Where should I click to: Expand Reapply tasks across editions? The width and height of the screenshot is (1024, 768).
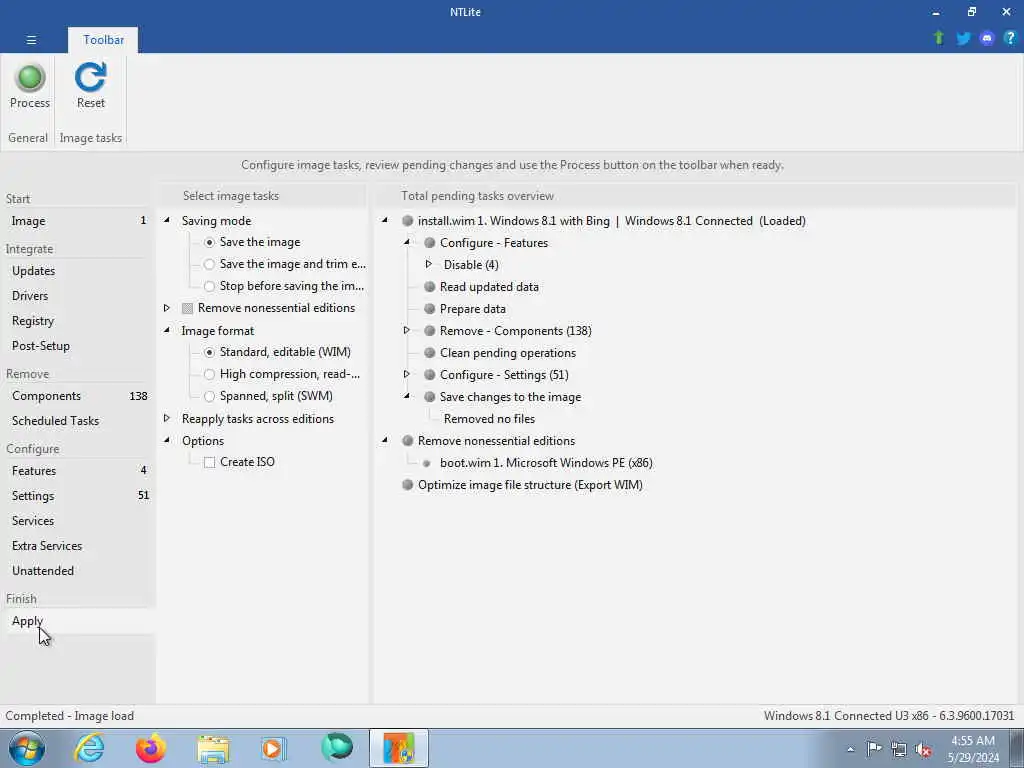(167, 418)
